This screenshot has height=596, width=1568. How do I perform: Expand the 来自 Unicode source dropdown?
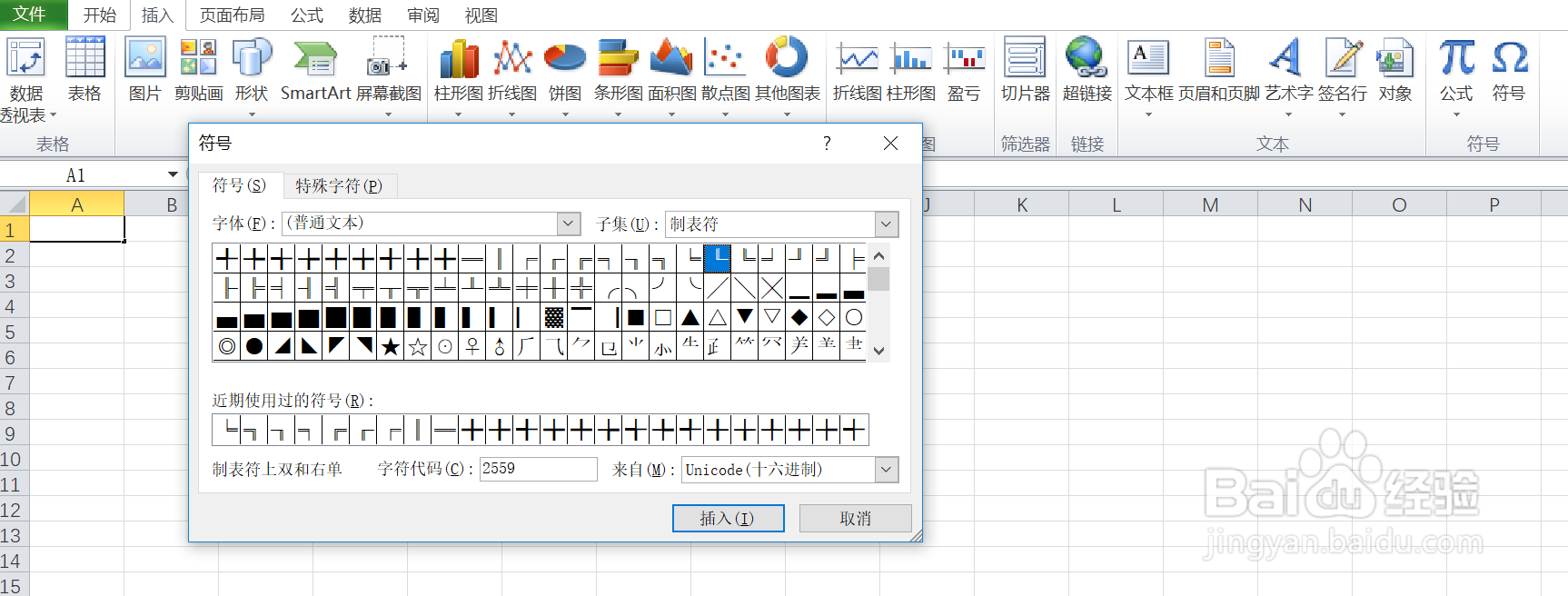pos(887,469)
